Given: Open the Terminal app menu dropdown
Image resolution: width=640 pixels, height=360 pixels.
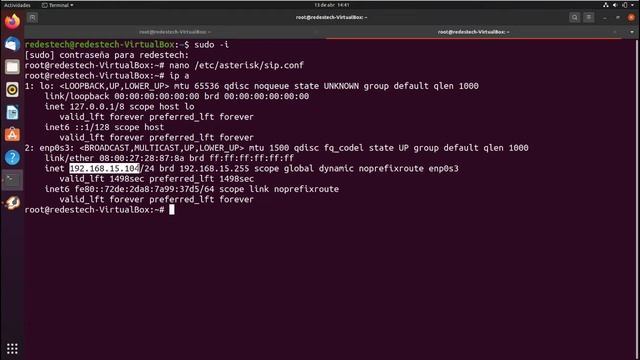Looking at the screenshot, I should (58, 5).
